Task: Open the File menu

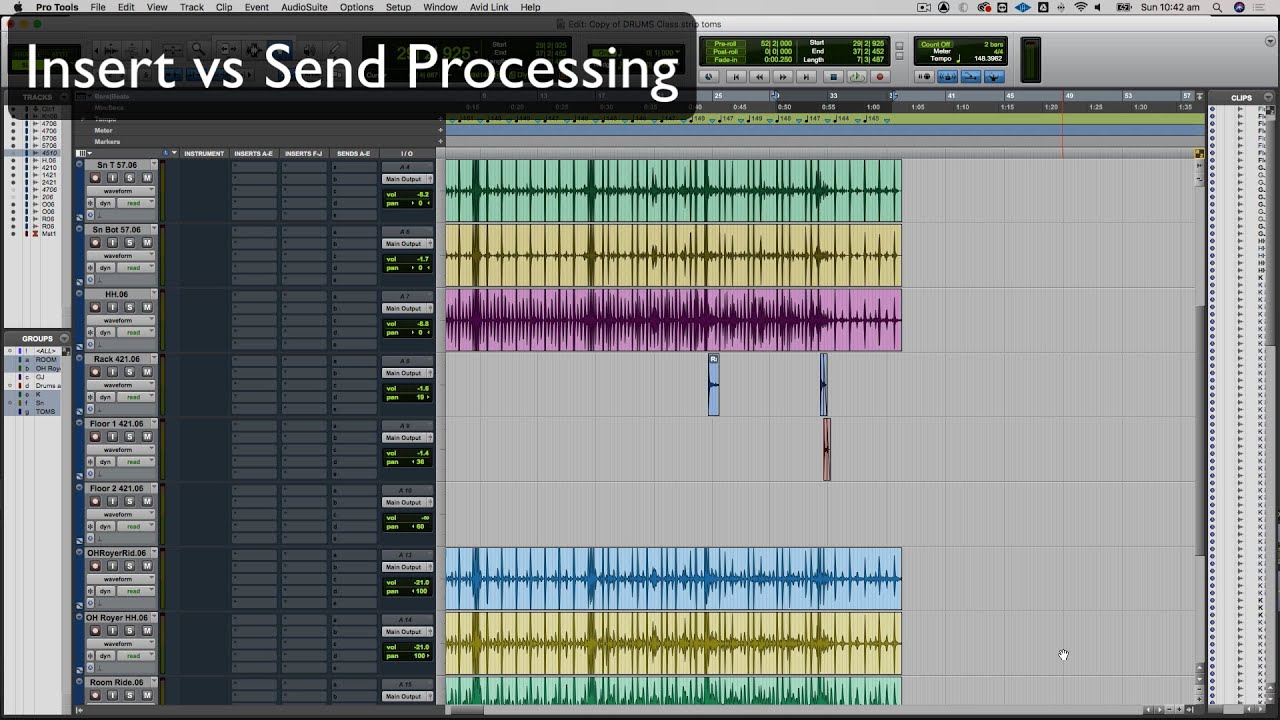Action: tap(98, 7)
